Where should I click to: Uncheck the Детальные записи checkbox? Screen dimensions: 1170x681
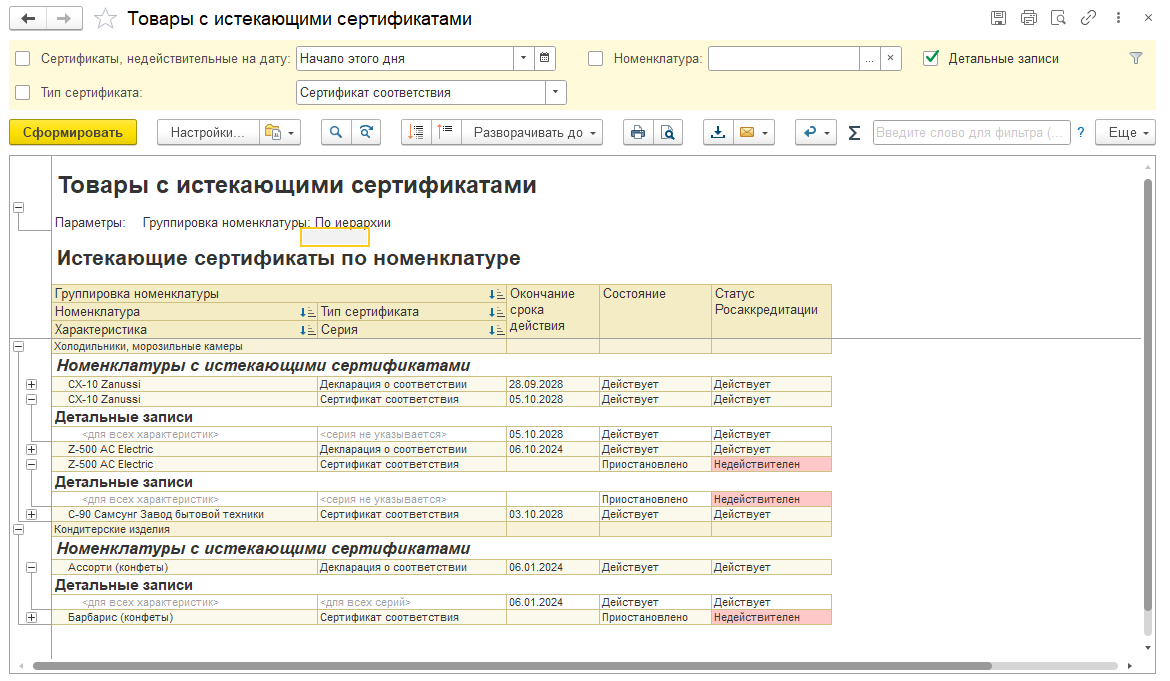tap(931, 59)
